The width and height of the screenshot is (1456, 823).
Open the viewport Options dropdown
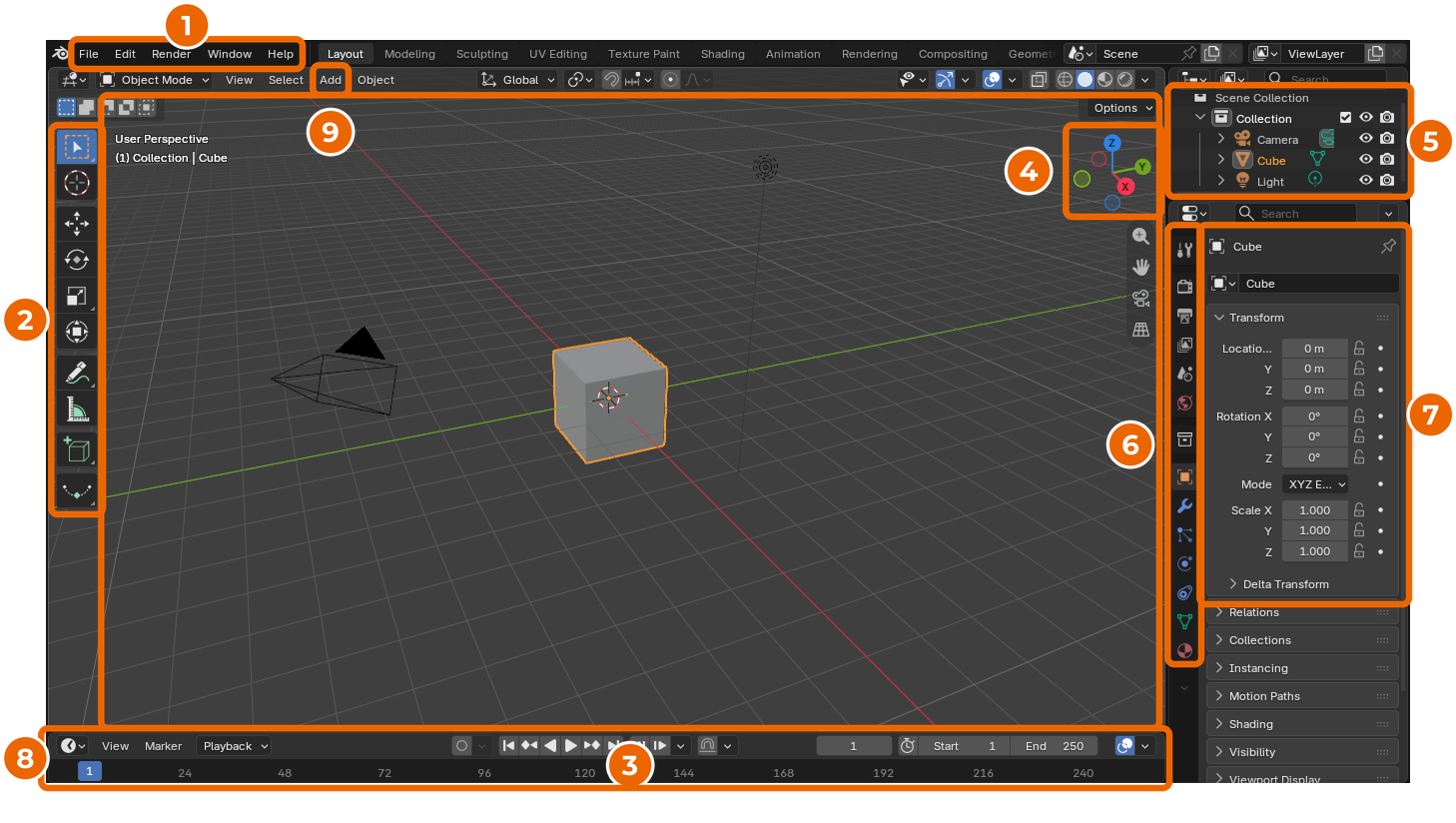click(x=1122, y=108)
